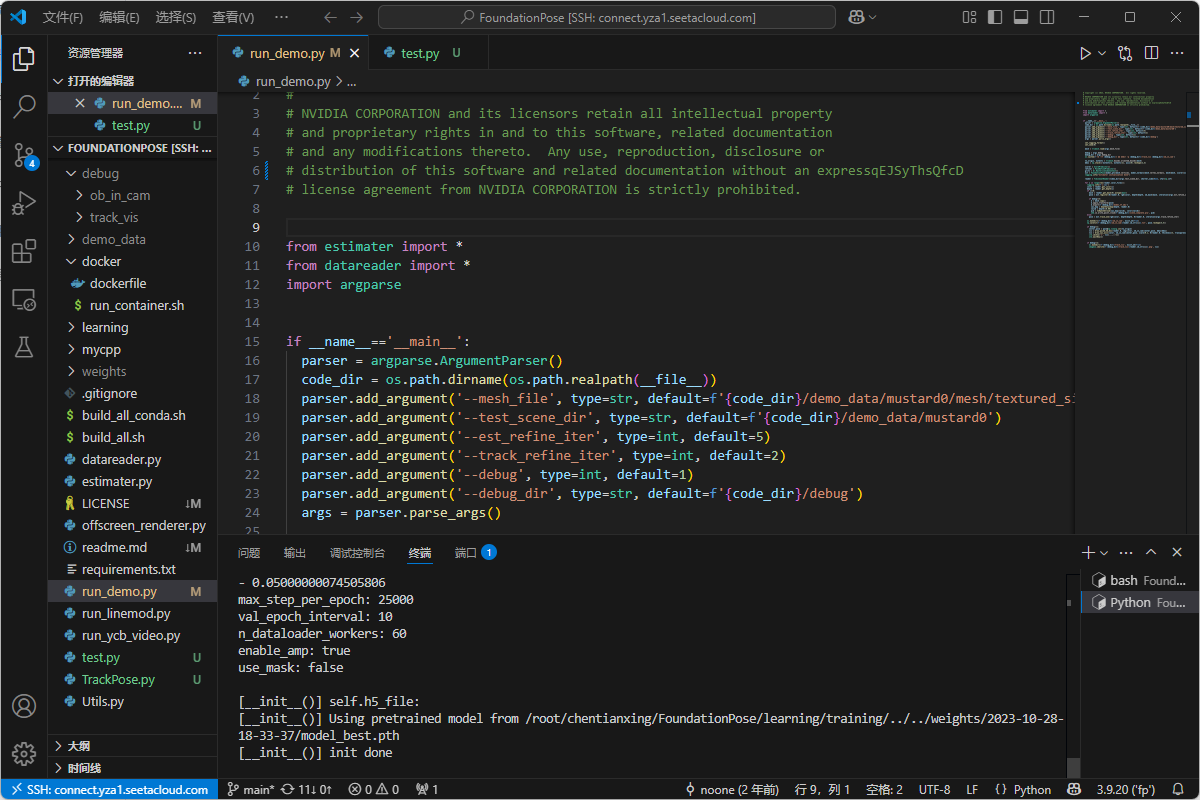Open the 文件(F) menu
The height and width of the screenshot is (800, 1200).
tap(63, 17)
